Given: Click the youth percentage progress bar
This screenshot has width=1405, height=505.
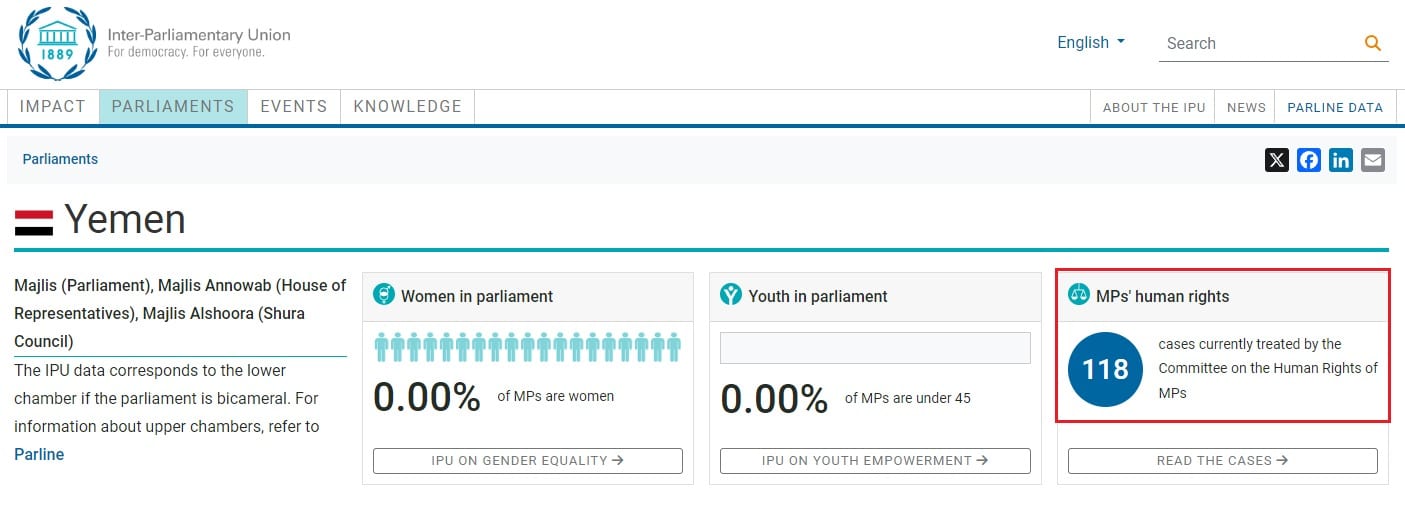Looking at the screenshot, I should click(875, 348).
